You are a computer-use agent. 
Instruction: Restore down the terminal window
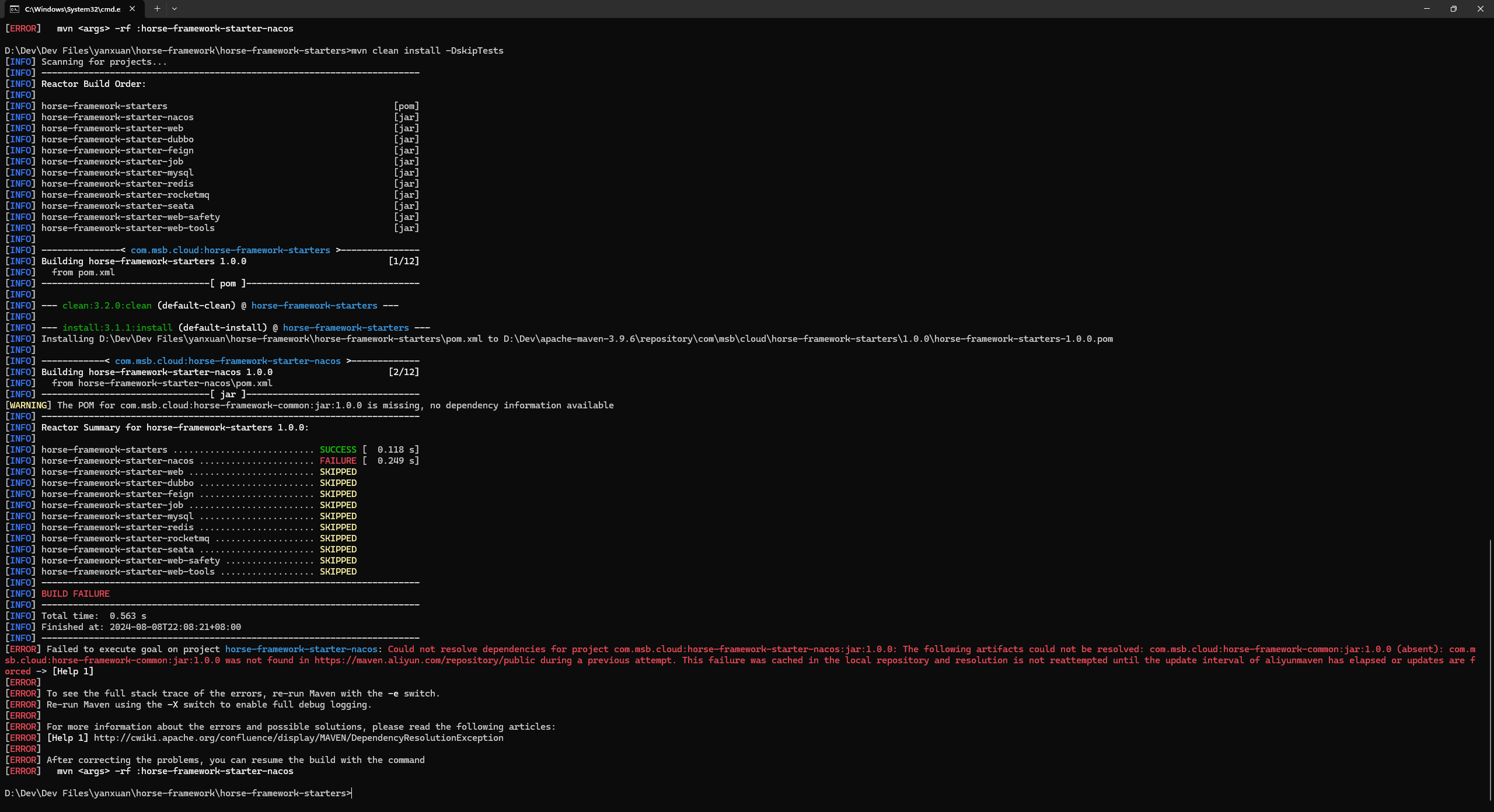coord(1454,9)
